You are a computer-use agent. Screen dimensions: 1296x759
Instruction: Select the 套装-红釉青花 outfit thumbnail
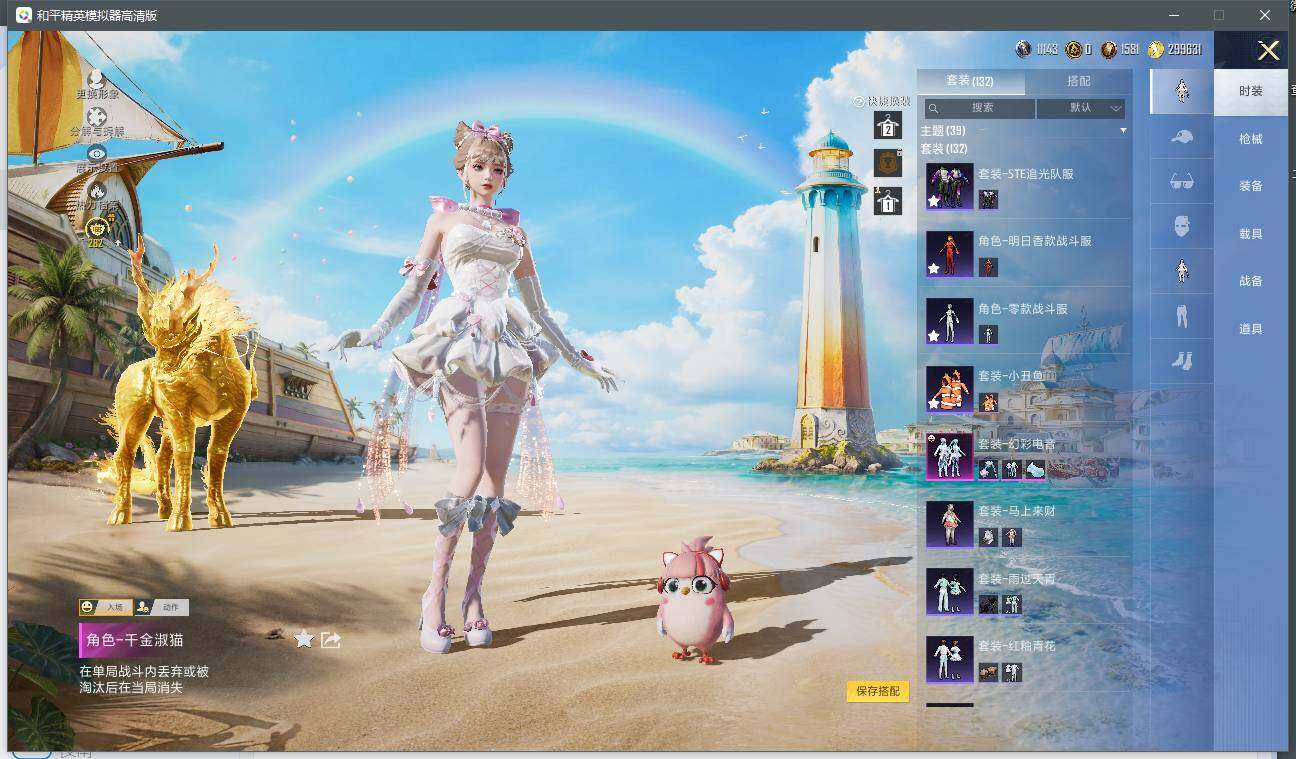coord(949,659)
